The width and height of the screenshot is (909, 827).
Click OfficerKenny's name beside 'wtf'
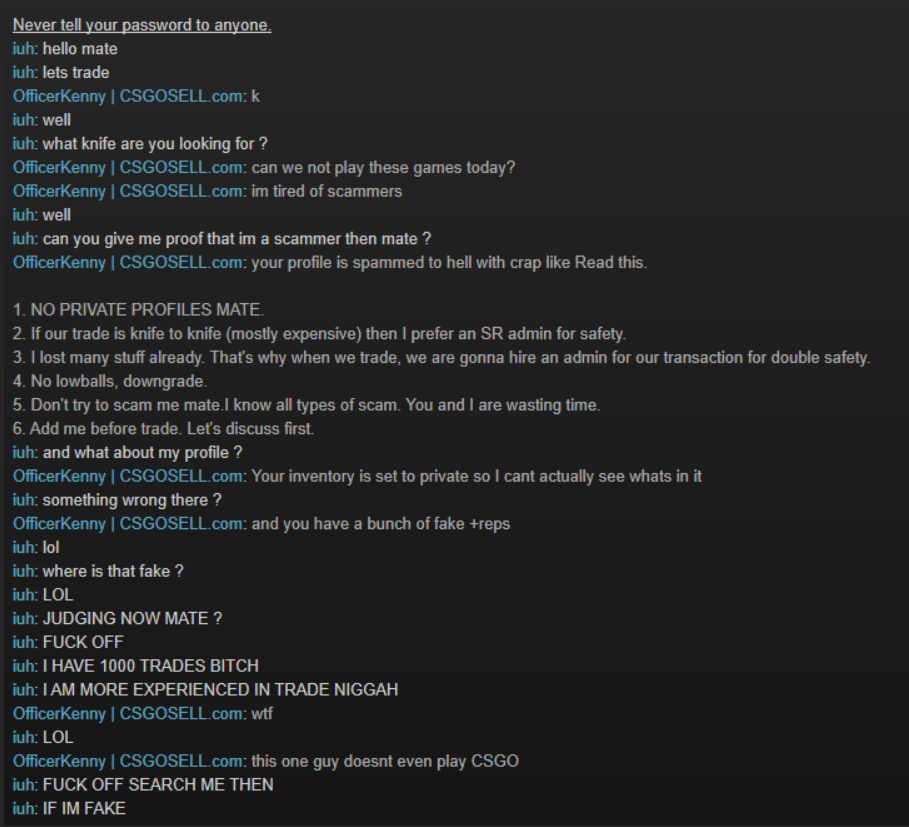click(x=128, y=714)
